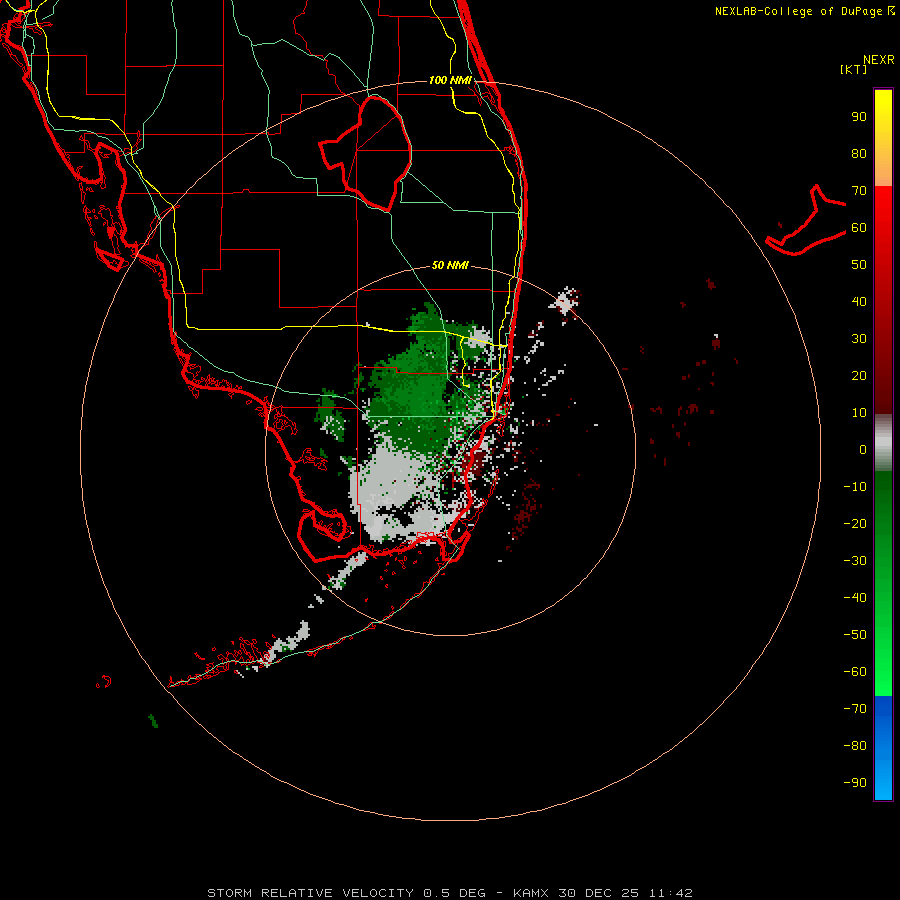Click the 40 value on the velocity scale
The width and height of the screenshot is (900, 900).
click(859, 302)
